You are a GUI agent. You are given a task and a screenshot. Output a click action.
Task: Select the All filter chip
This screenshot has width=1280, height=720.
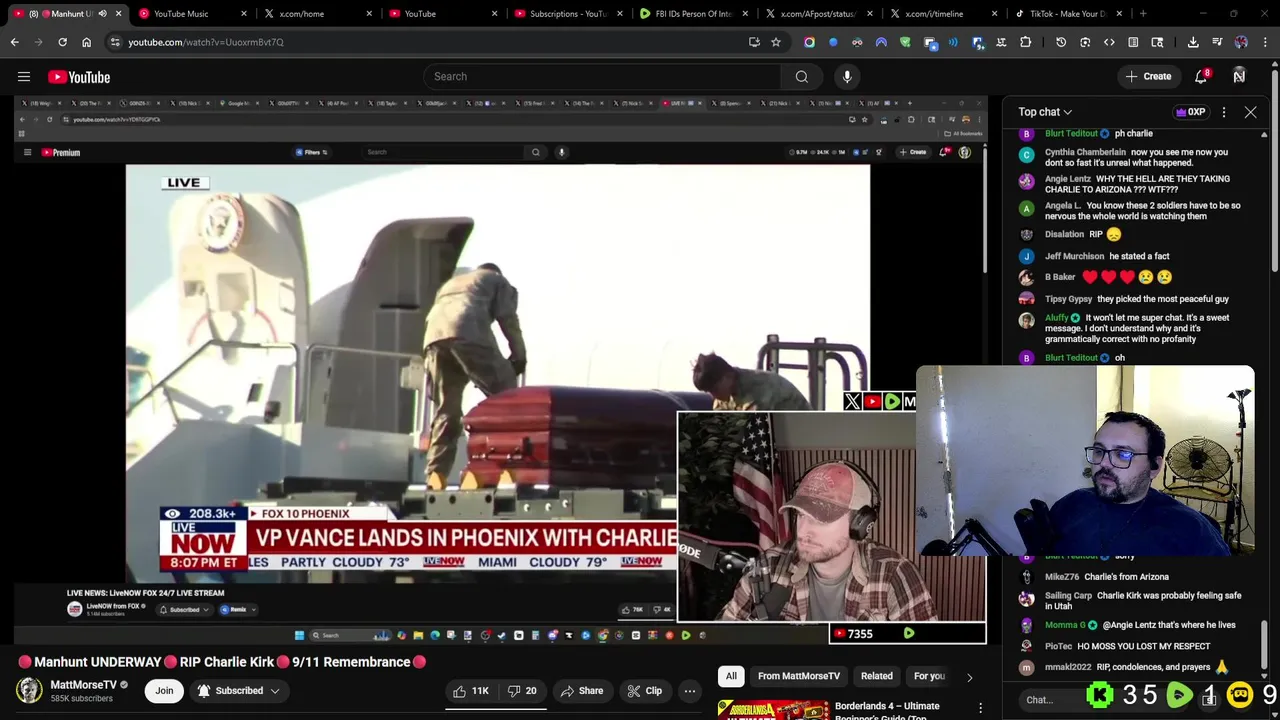731,677
